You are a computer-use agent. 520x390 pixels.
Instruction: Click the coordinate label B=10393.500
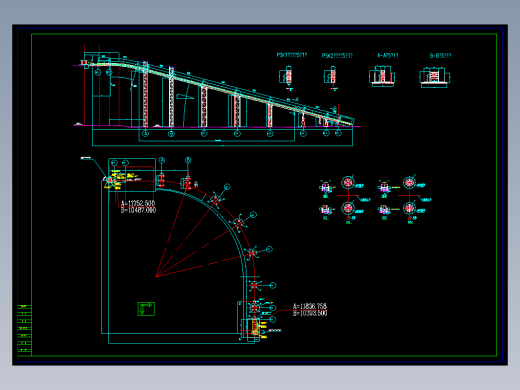click(310, 313)
